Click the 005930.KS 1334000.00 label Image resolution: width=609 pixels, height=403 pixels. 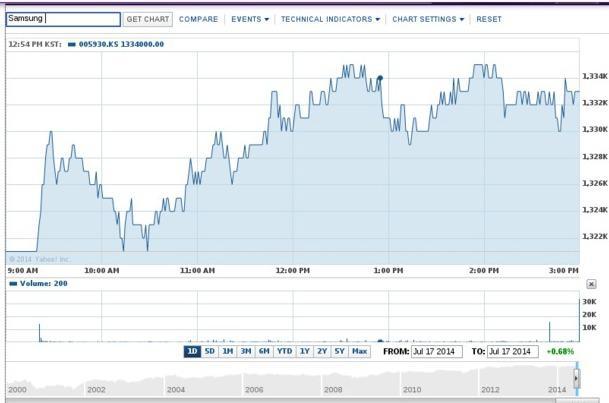121,44
